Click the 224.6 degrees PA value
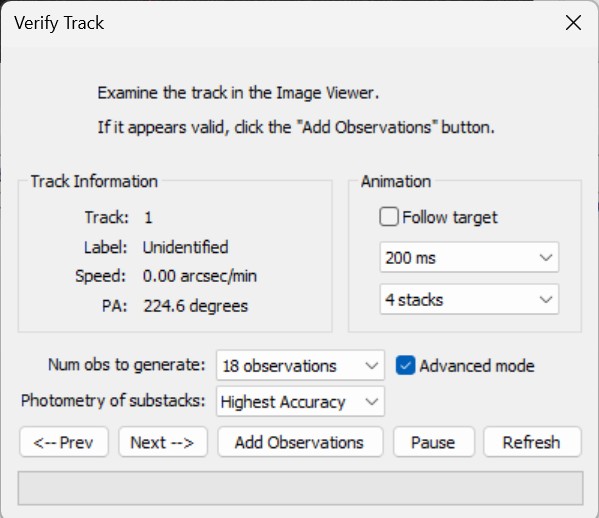599x518 pixels. [196, 306]
